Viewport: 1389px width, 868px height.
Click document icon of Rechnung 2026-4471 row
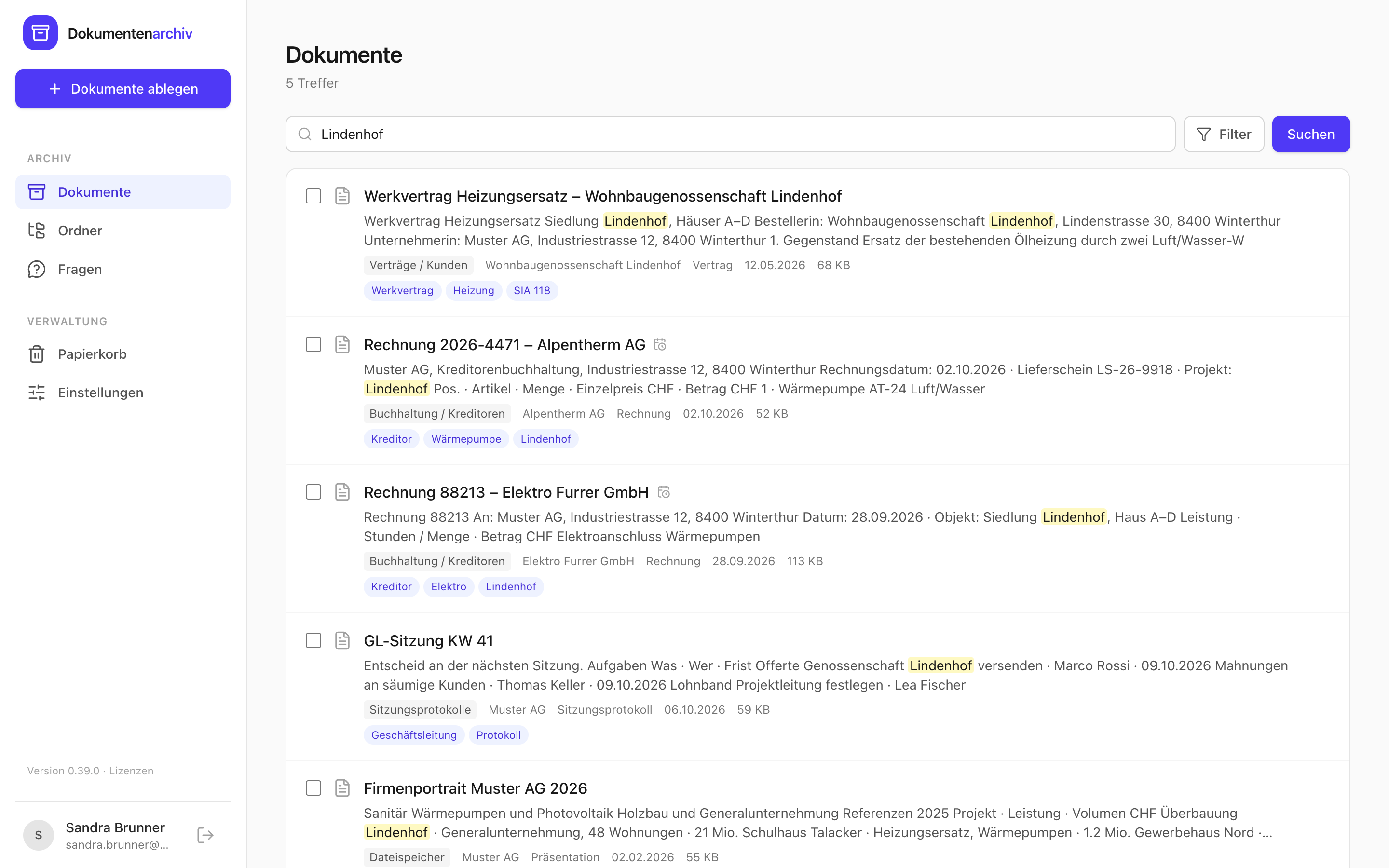tap(342, 344)
